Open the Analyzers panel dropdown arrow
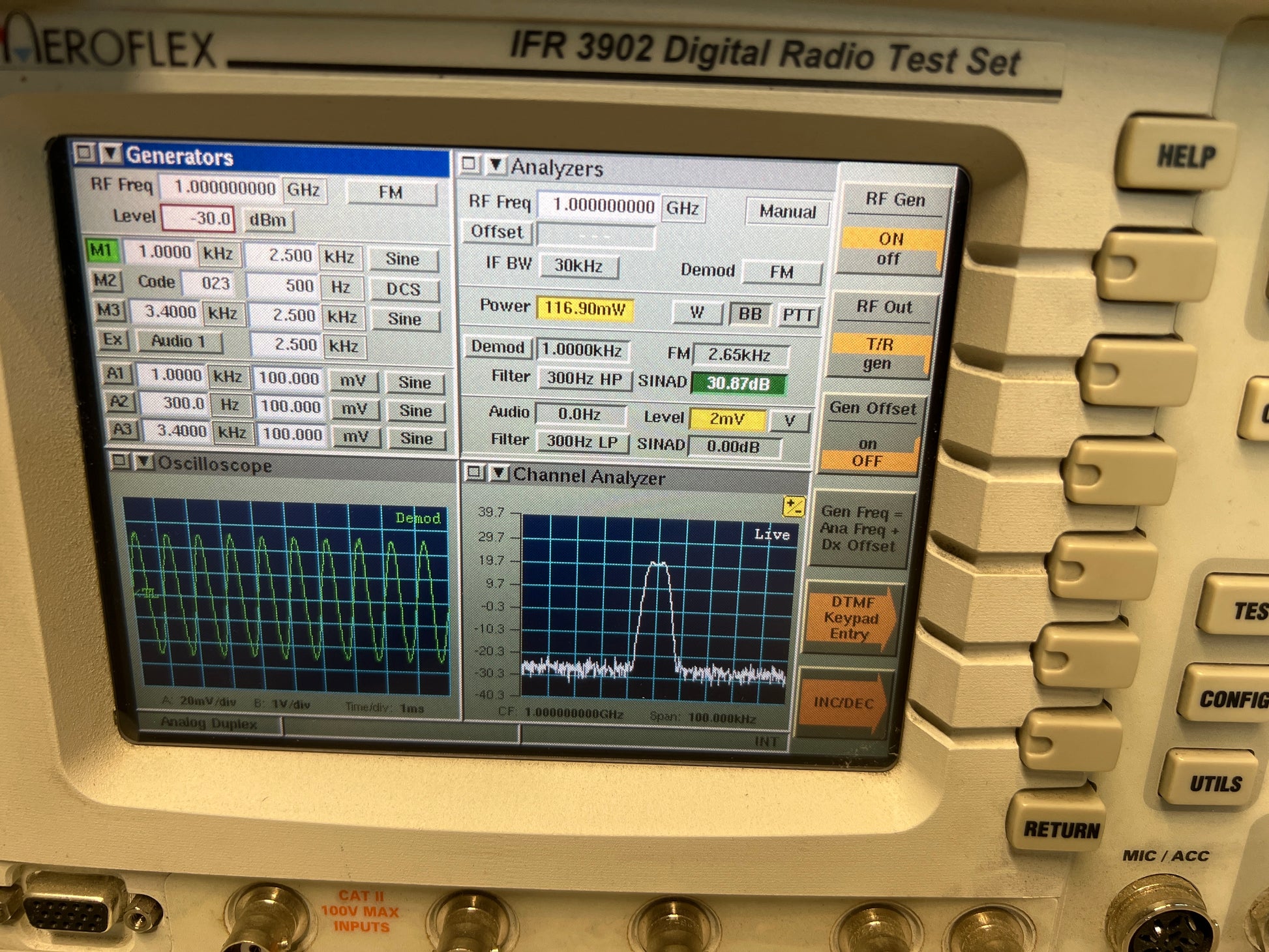This screenshot has height=952, width=1269. coord(496,165)
